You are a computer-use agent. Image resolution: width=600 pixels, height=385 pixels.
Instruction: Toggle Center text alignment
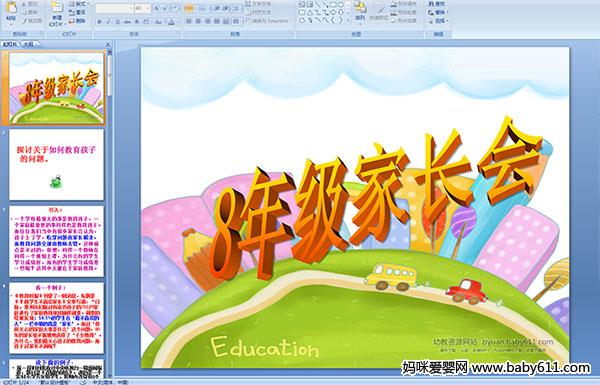pyautogui.click(x=198, y=21)
